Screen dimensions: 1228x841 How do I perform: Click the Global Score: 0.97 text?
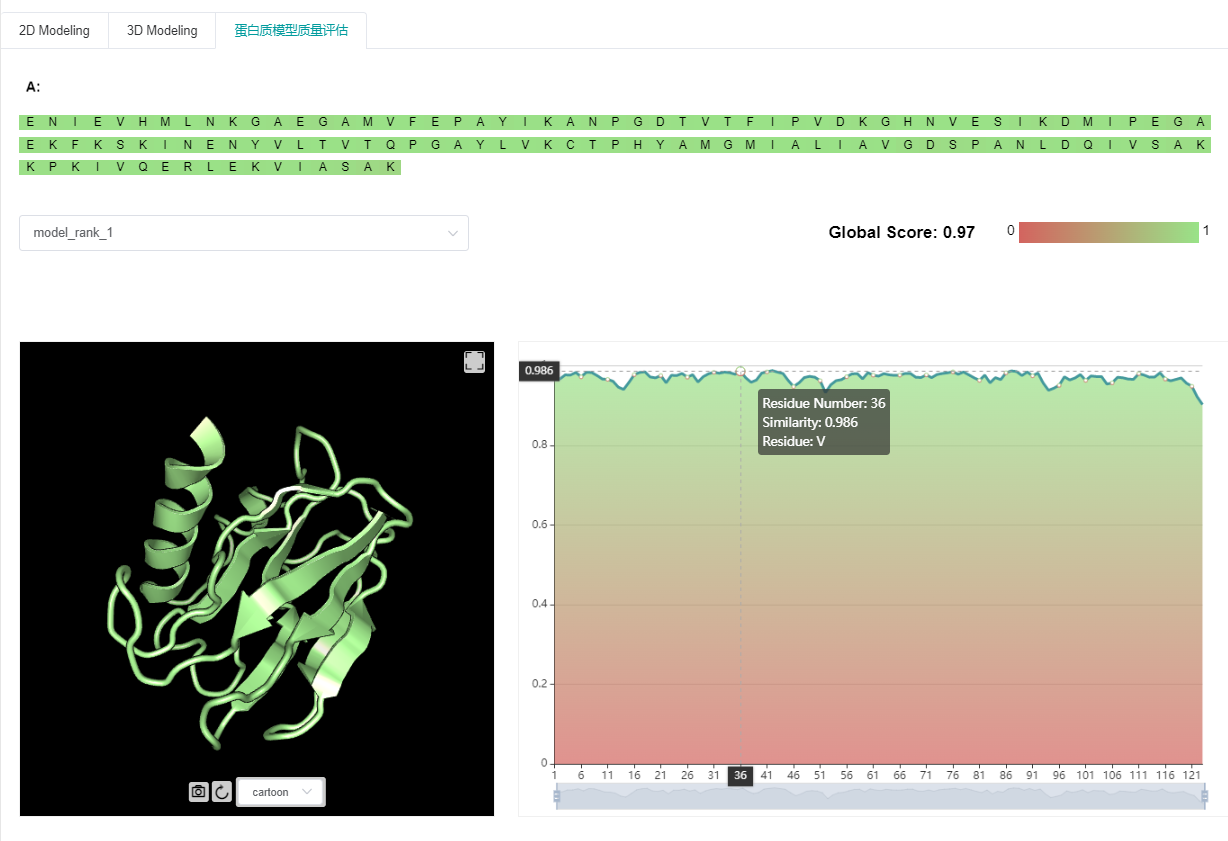click(901, 233)
